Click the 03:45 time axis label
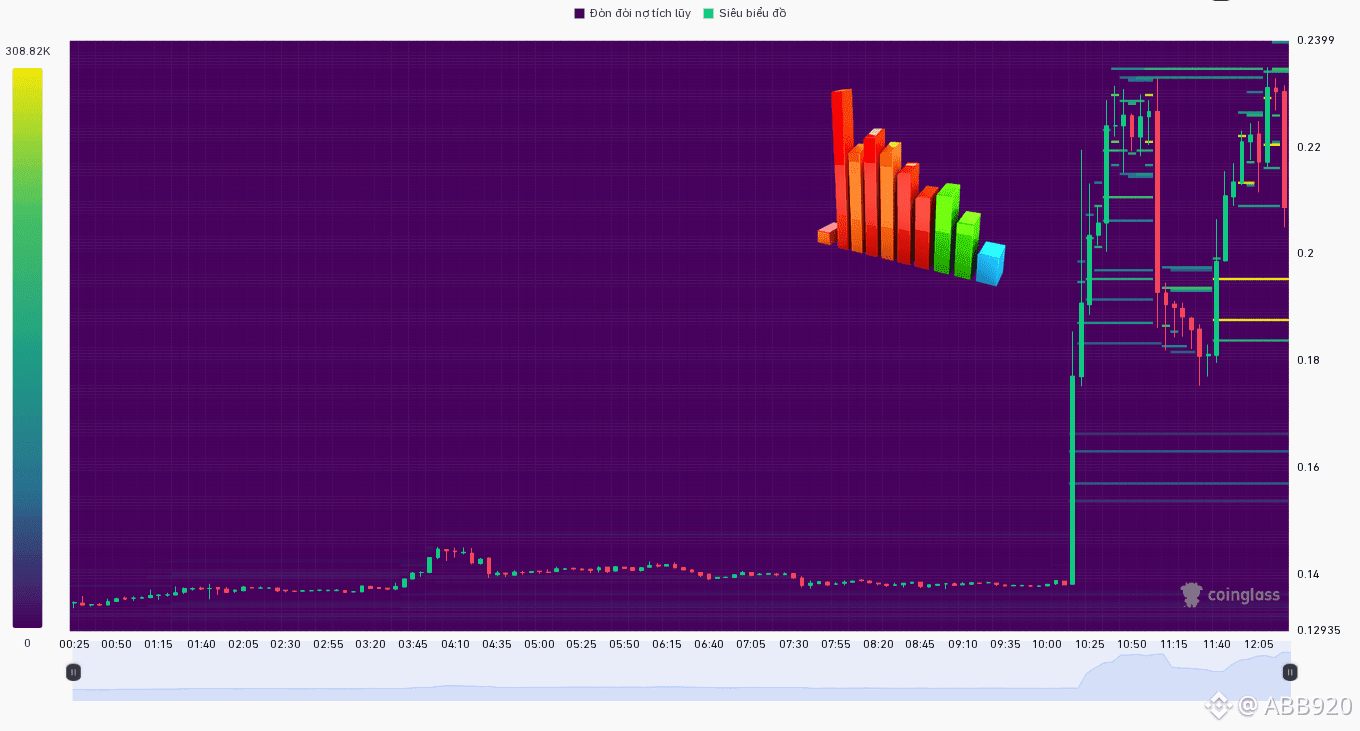The width and height of the screenshot is (1360, 731). point(412,644)
